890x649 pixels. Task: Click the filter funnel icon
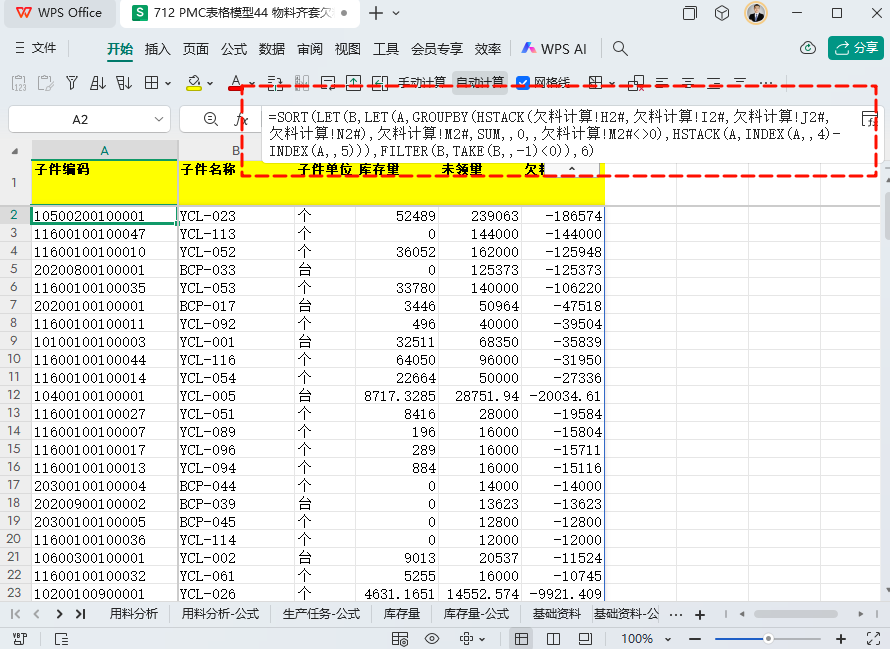tap(72, 83)
